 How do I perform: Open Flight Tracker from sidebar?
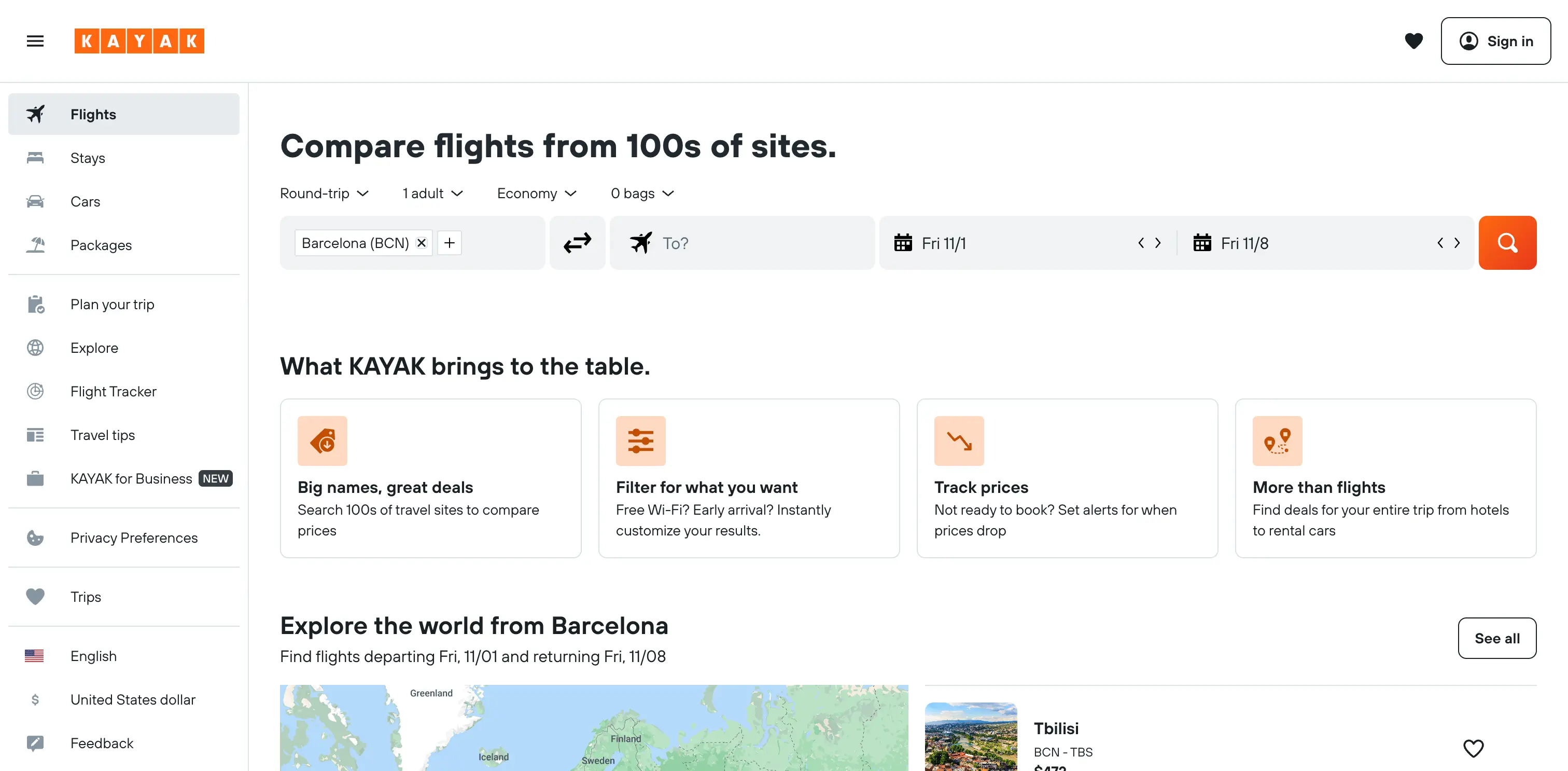[x=113, y=391]
